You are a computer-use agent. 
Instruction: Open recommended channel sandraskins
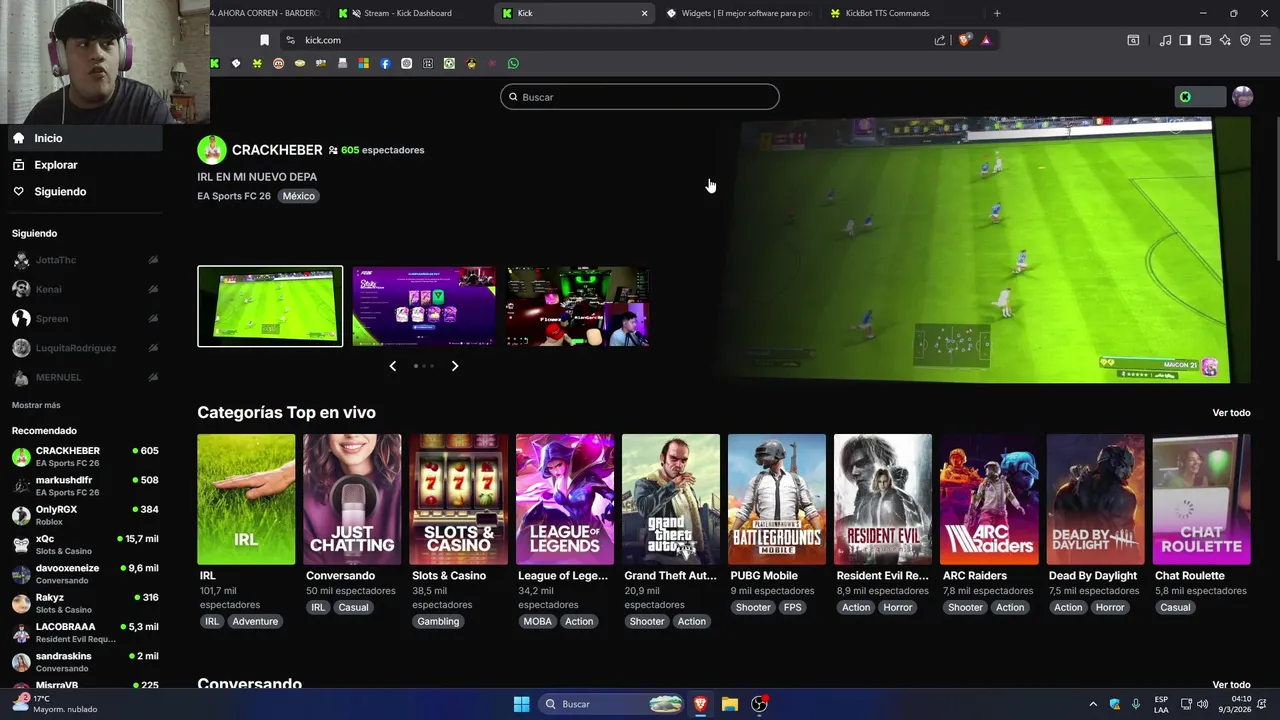[85, 662]
